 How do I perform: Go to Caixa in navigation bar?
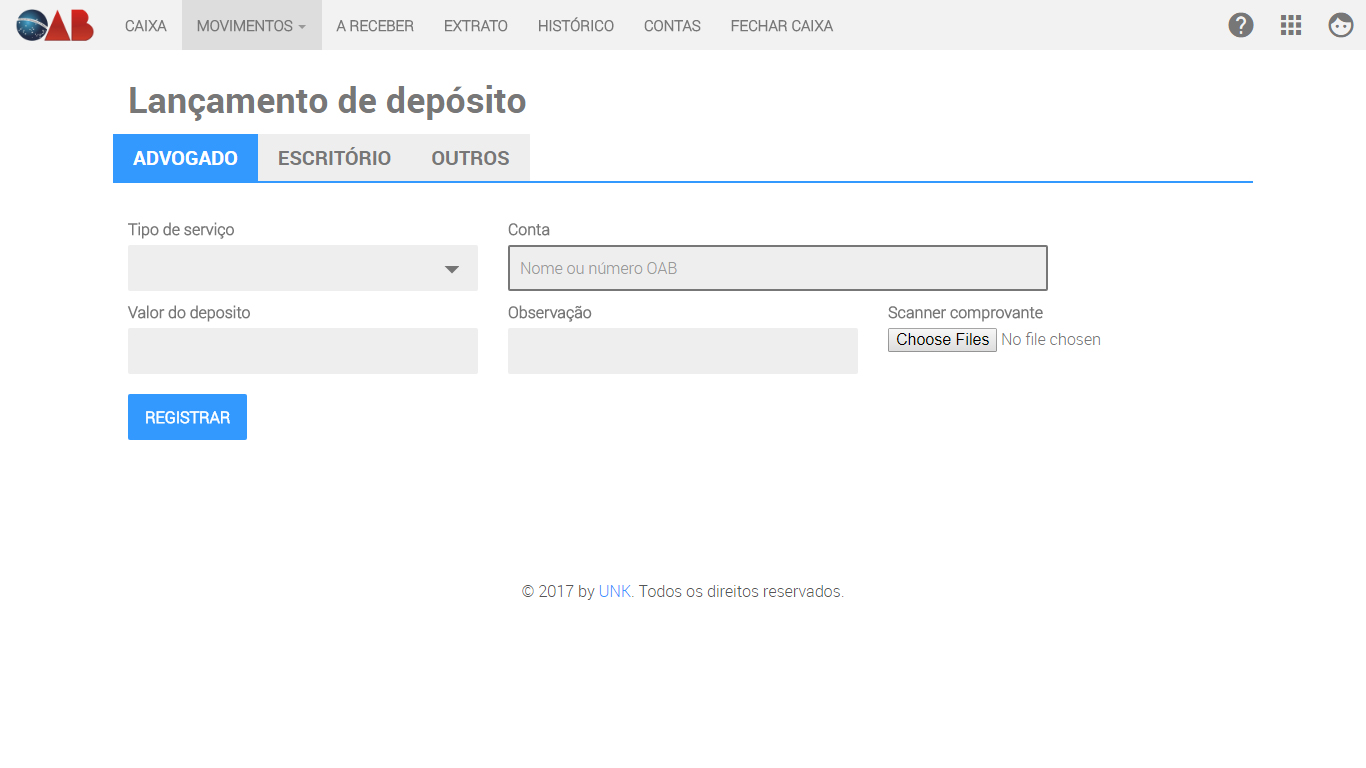point(146,26)
